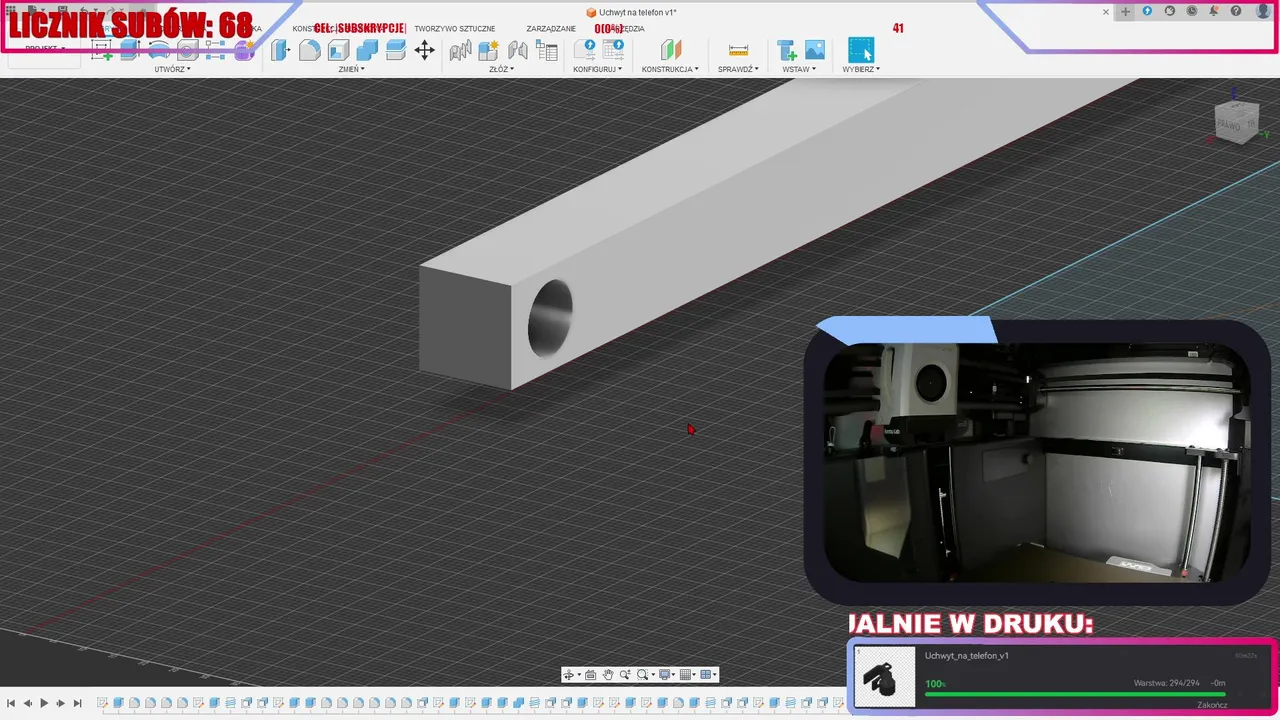Expand the UTWÓRZ menu
The image size is (1280, 720).
coord(172,69)
